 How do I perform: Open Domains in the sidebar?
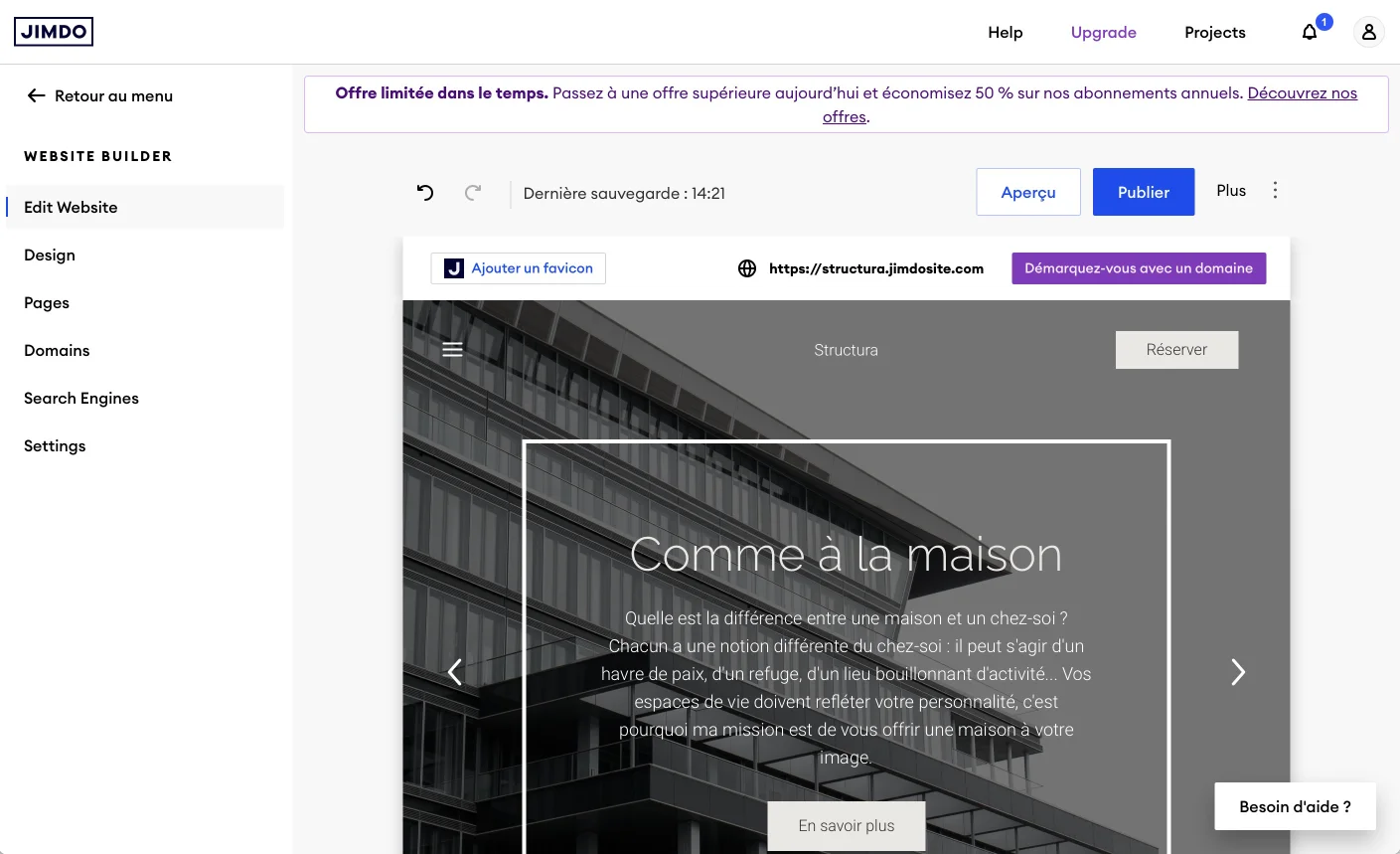[57, 350]
